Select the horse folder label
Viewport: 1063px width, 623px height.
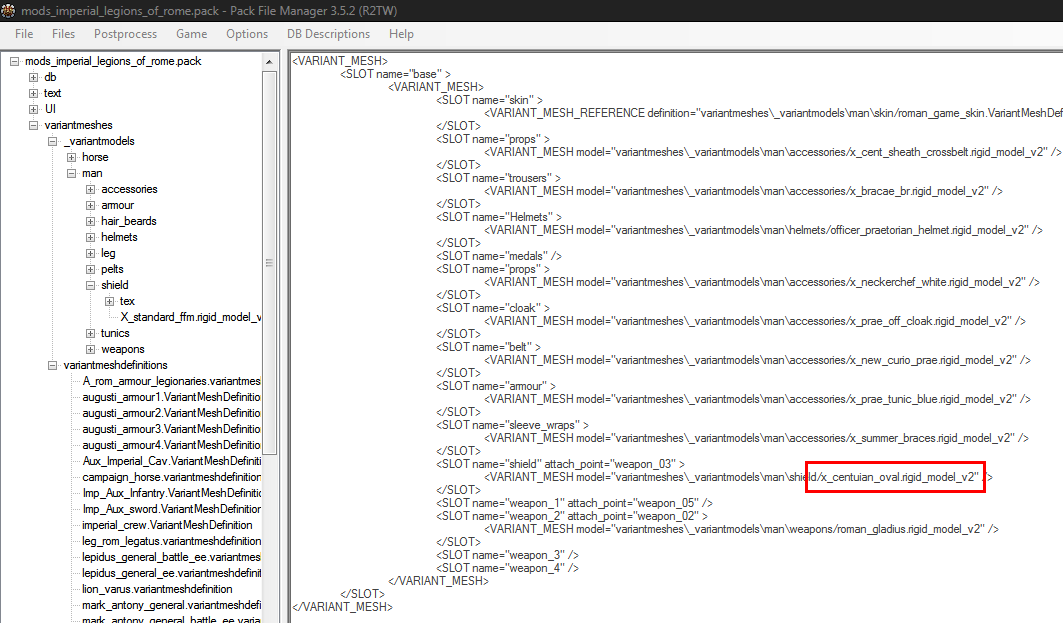(x=95, y=157)
